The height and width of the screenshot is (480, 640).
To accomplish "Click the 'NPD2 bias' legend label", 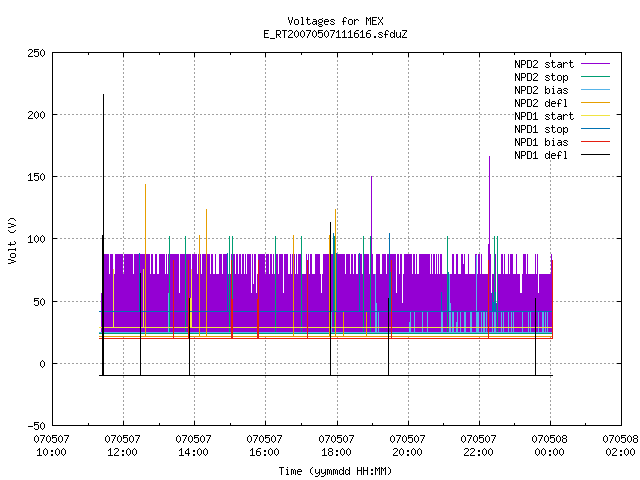I will click(x=541, y=90).
